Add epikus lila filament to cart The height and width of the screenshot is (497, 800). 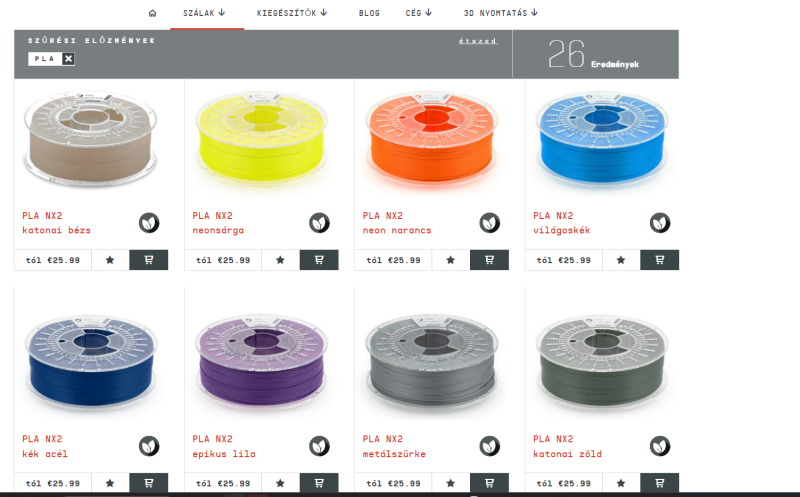(319, 482)
